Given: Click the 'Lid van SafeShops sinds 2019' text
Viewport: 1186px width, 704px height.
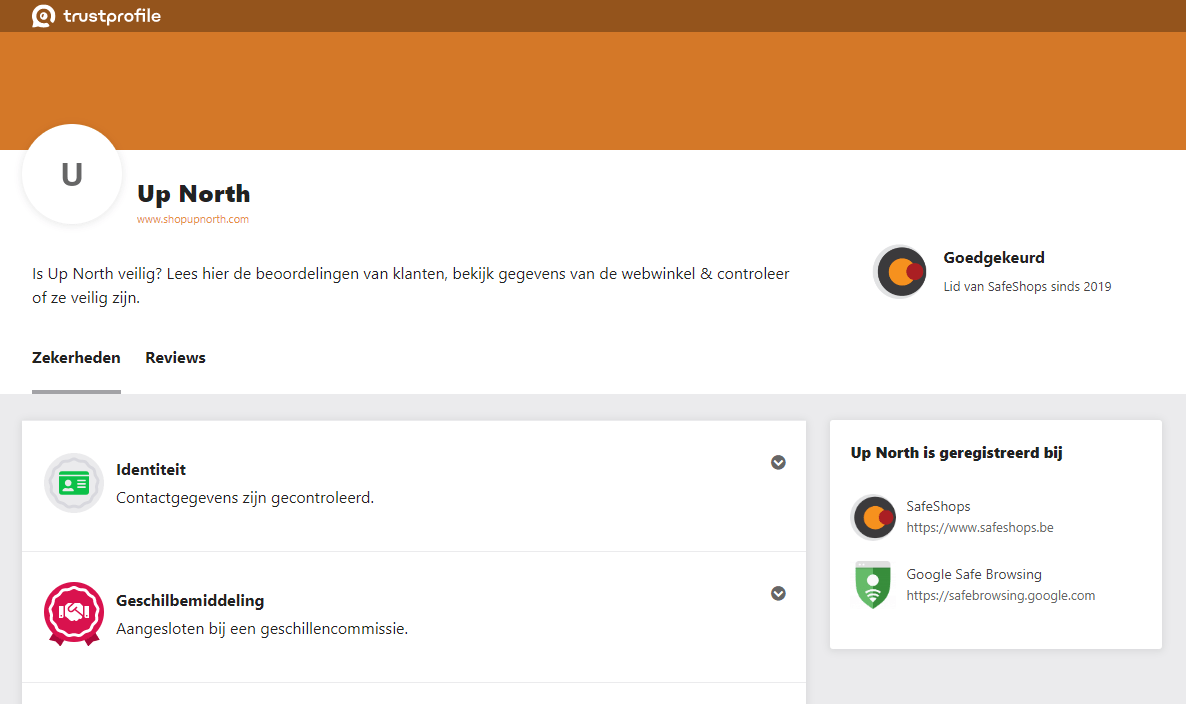Looking at the screenshot, I should pyautogui.click(x=1027, y=287).
